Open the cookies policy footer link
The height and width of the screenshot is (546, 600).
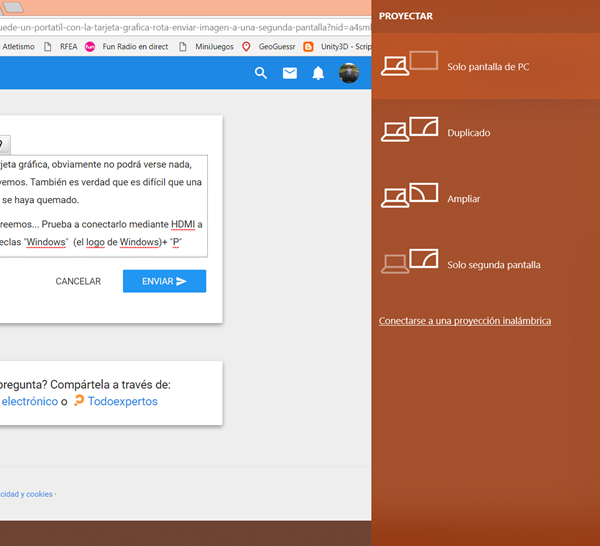click(x=26, y=494)
